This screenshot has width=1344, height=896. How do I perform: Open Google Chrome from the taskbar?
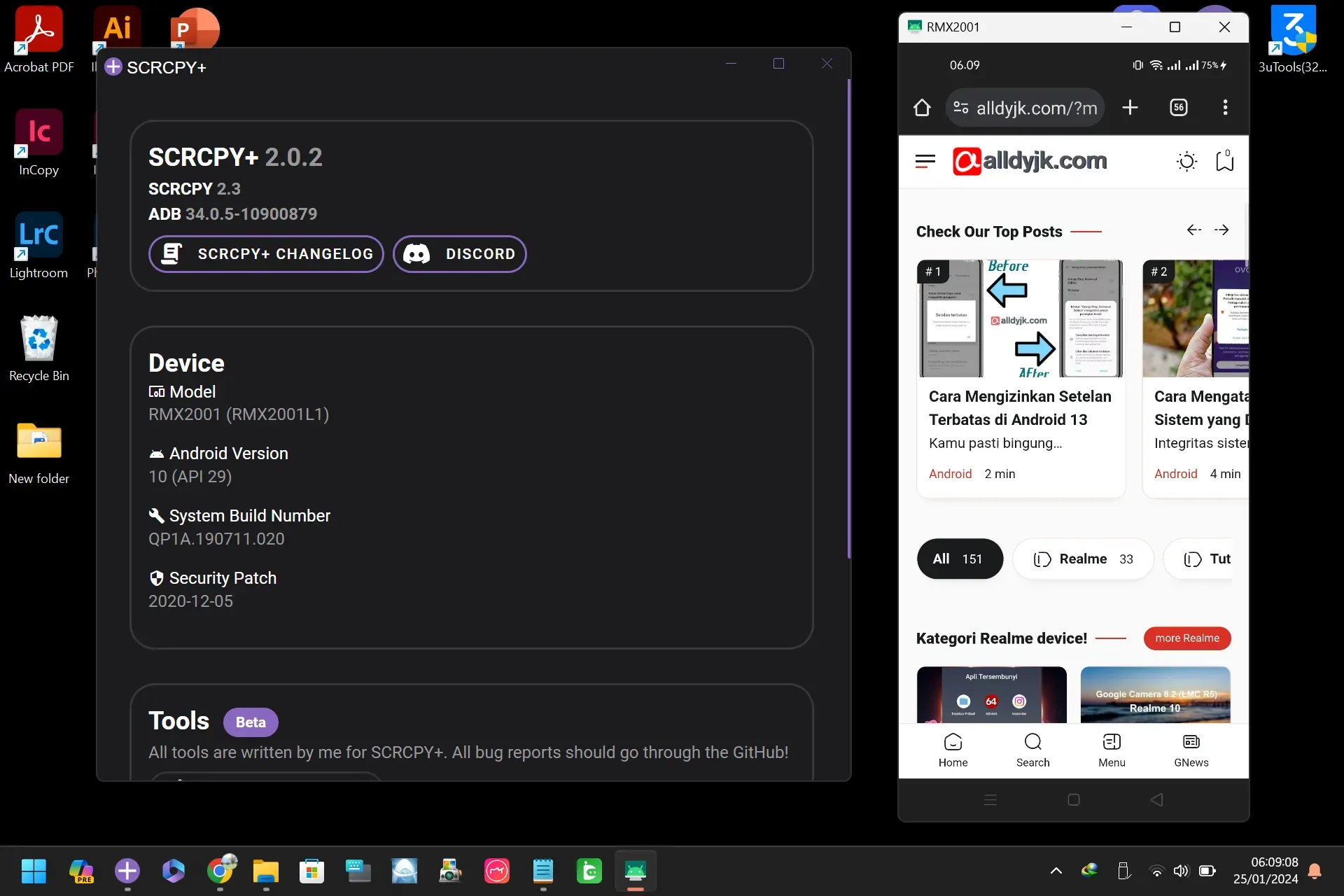(x=221, y=871)
